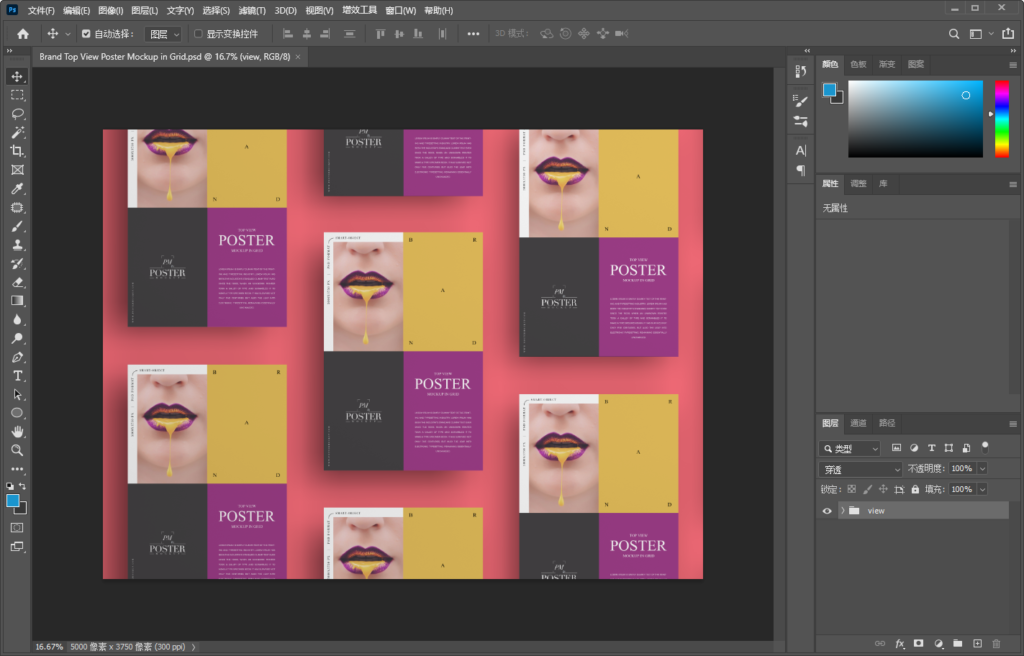Toggle adjustment layer filter
The height and width of the screenshot is (656, 1024).
[914, 448]
